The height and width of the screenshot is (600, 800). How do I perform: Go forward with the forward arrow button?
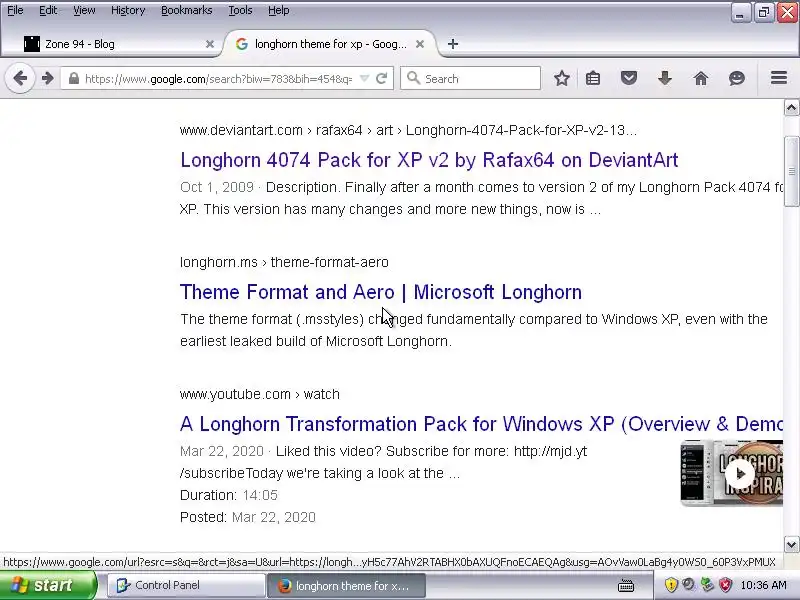point(47,79)
